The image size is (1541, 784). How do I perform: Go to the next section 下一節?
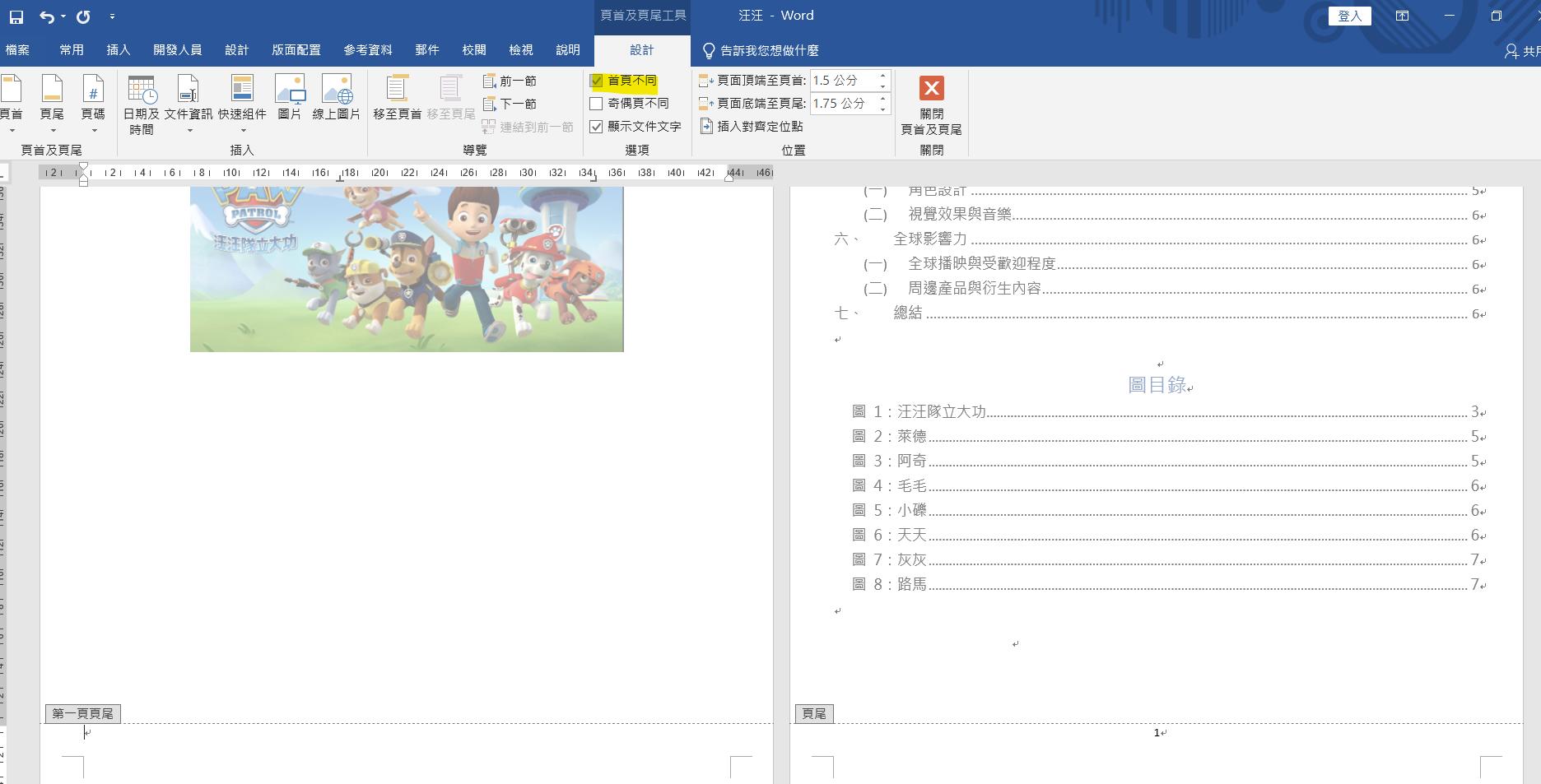coord(510,104)
